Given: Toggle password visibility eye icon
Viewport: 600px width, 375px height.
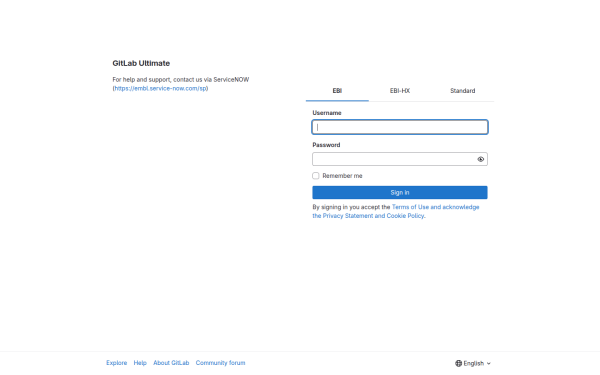Looking at the screenshot, I should (481, 159).
